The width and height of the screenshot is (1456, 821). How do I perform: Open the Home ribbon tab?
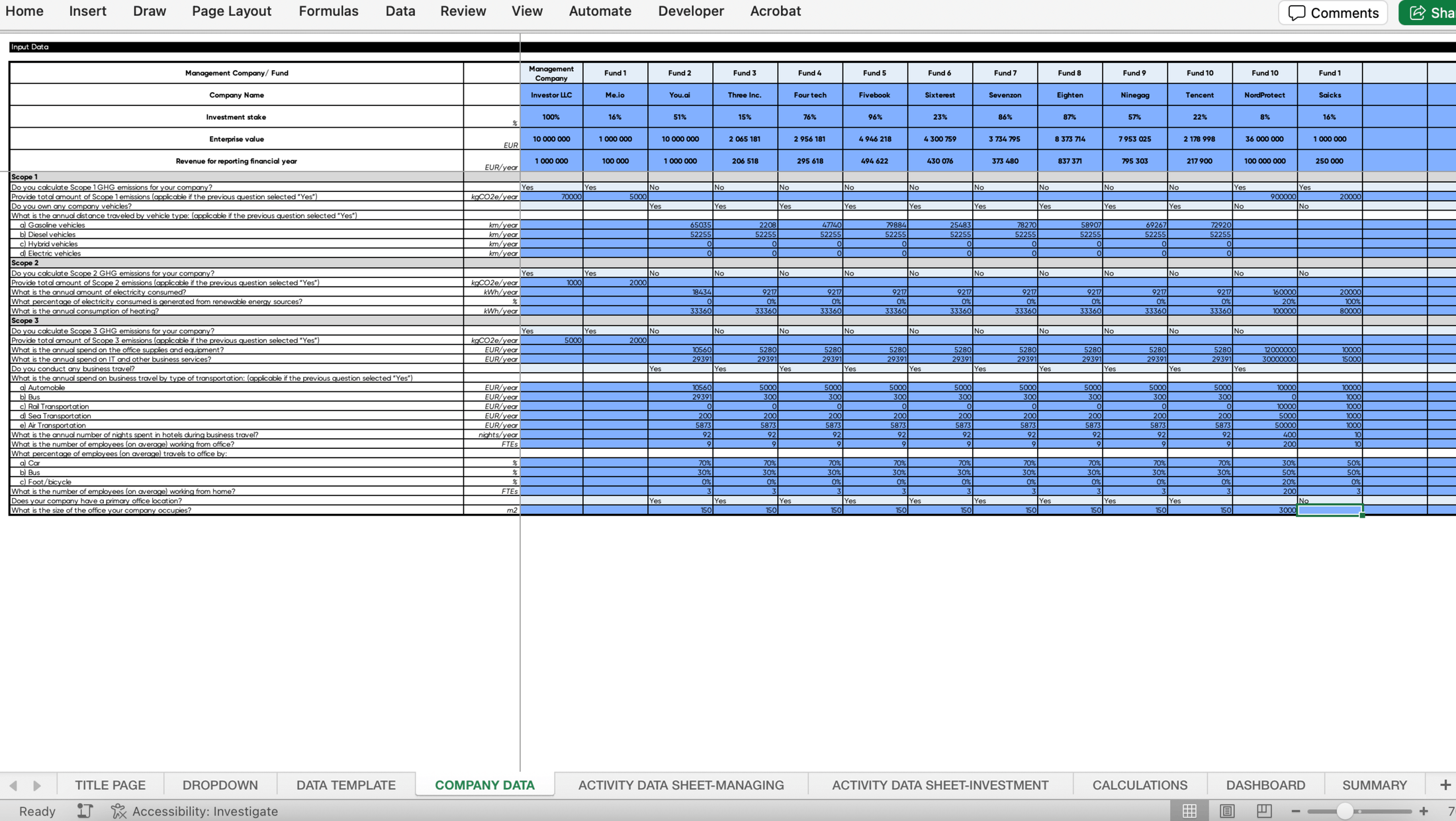point(24,11)
